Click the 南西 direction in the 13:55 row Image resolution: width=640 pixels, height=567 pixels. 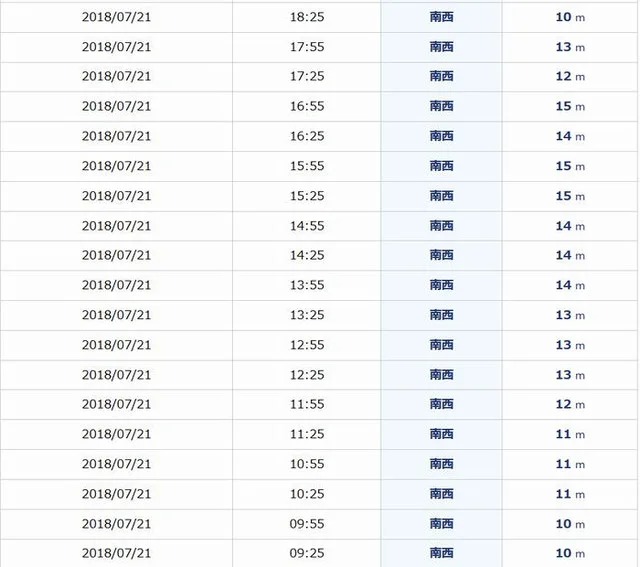point(441,285)
